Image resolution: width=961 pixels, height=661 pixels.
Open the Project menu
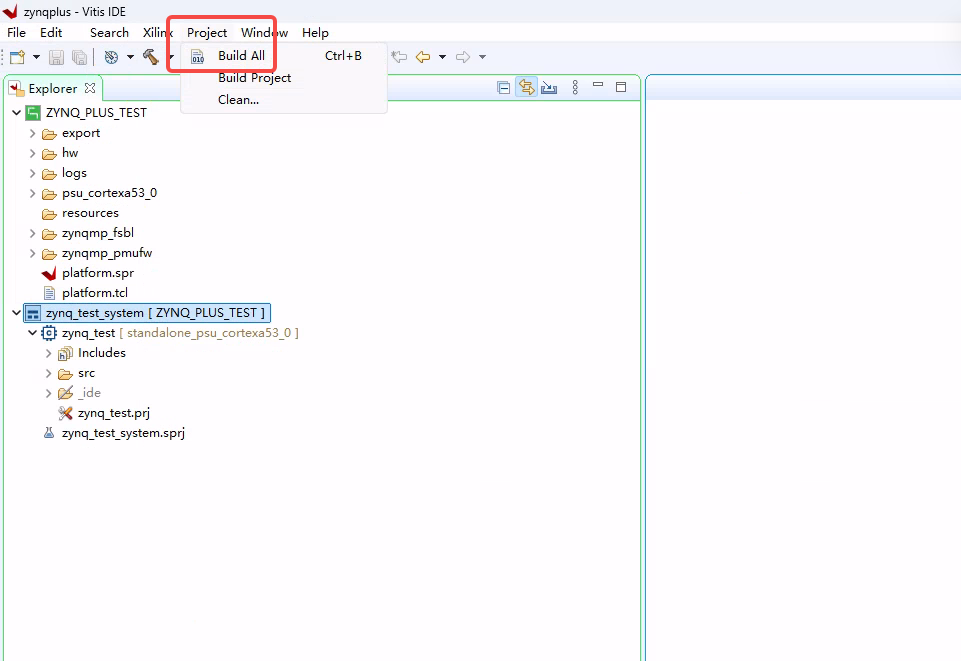(207, 32)
